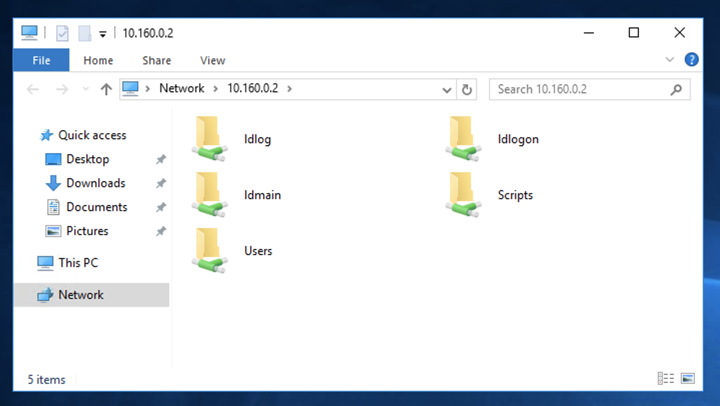The image size is (720, 406).
Task: Switch to Large icons view layout
Action: point(687,379)
